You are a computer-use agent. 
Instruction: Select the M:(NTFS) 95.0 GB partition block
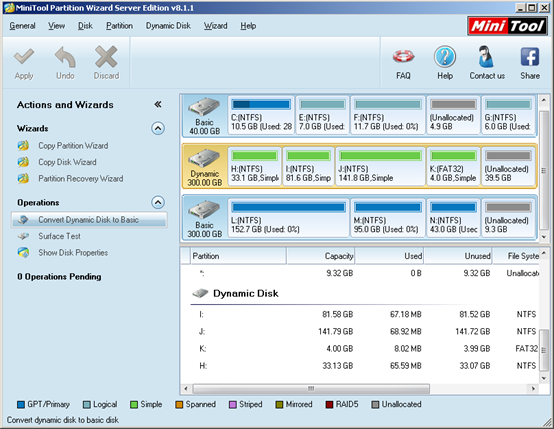388,218
